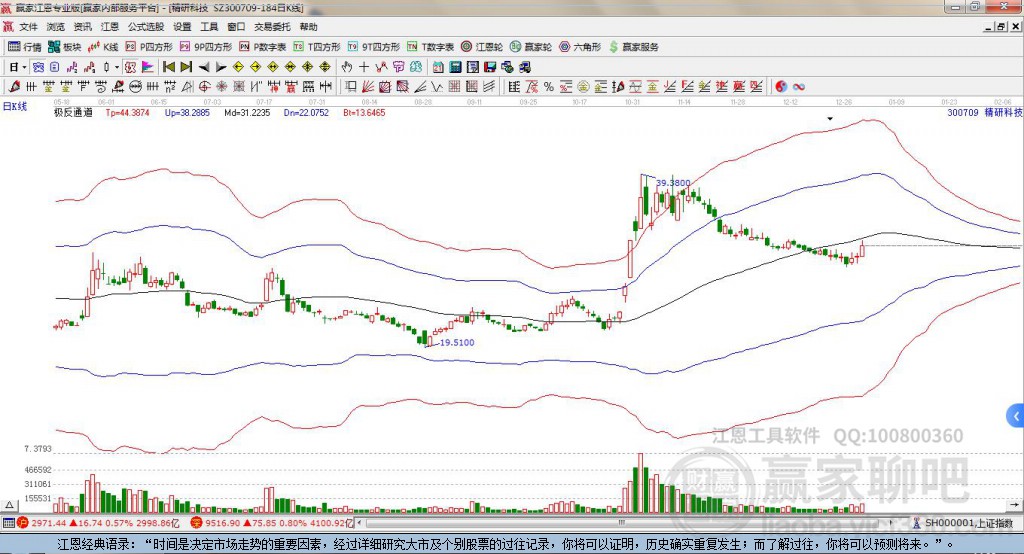1024x554 pixels.
Task: Open the 设置 menu
Action: click(182, 27)
